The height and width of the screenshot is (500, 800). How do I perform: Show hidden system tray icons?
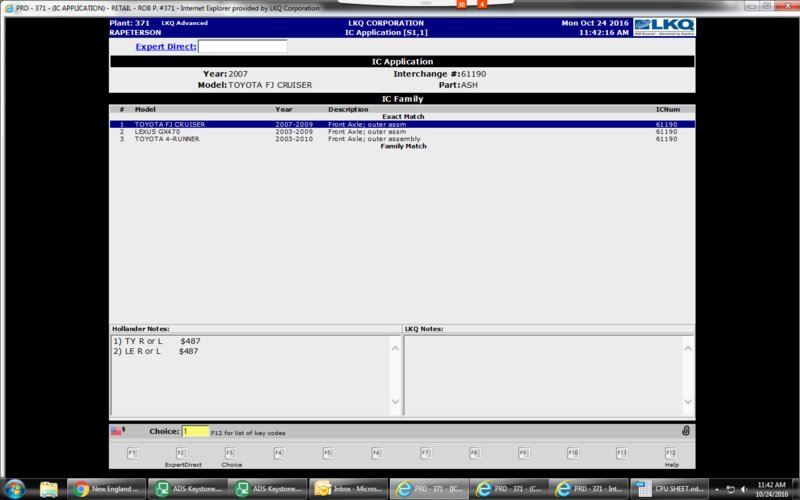716,489
